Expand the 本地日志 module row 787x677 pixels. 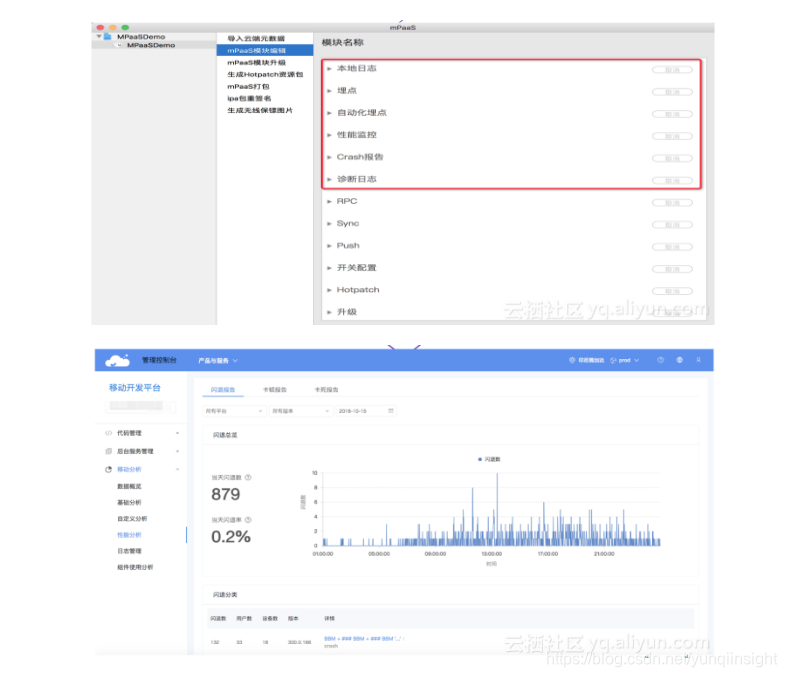pos(329,68)
